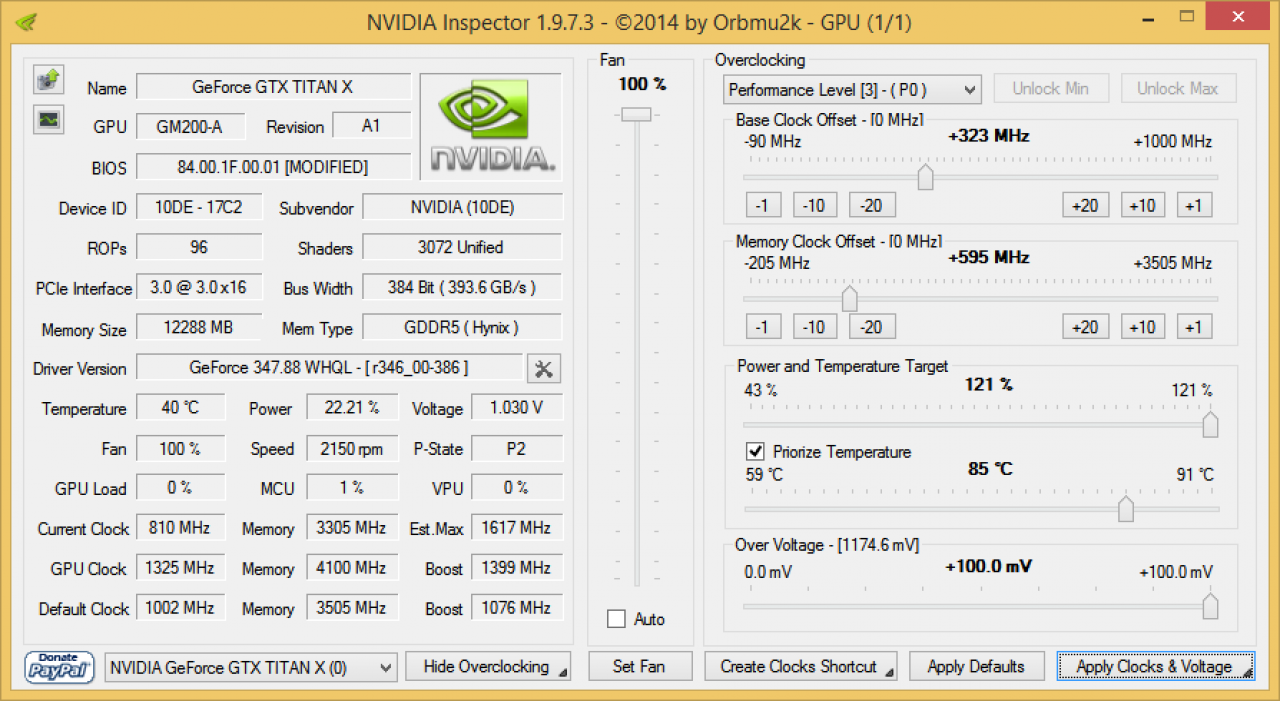Click the Shaders value 3072 Unified

(x=462, y=247)
